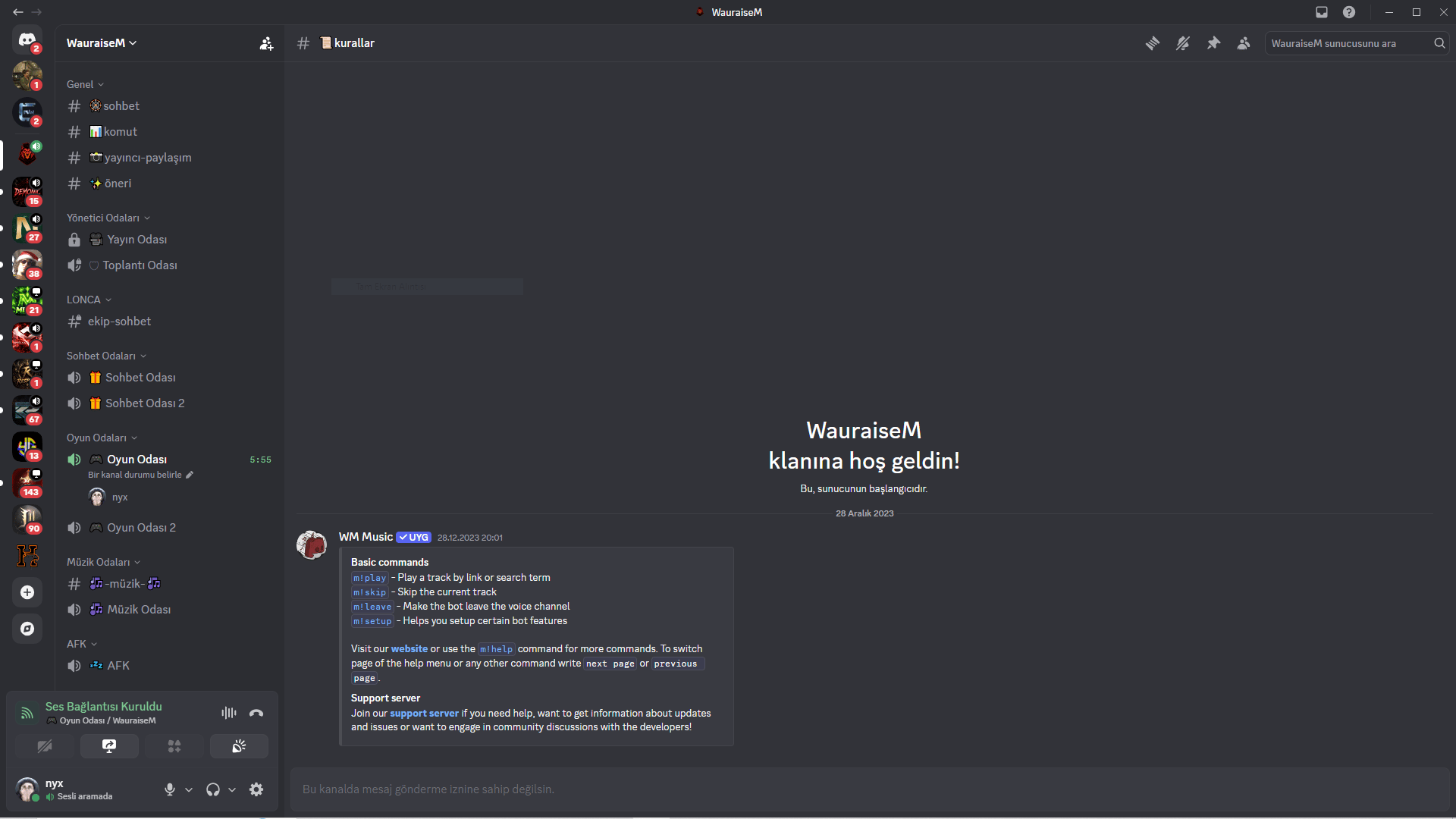The width and height of the screenshot is (1456, 819).
Task: Open headphone output device options arrow
Action: (232, 789)
